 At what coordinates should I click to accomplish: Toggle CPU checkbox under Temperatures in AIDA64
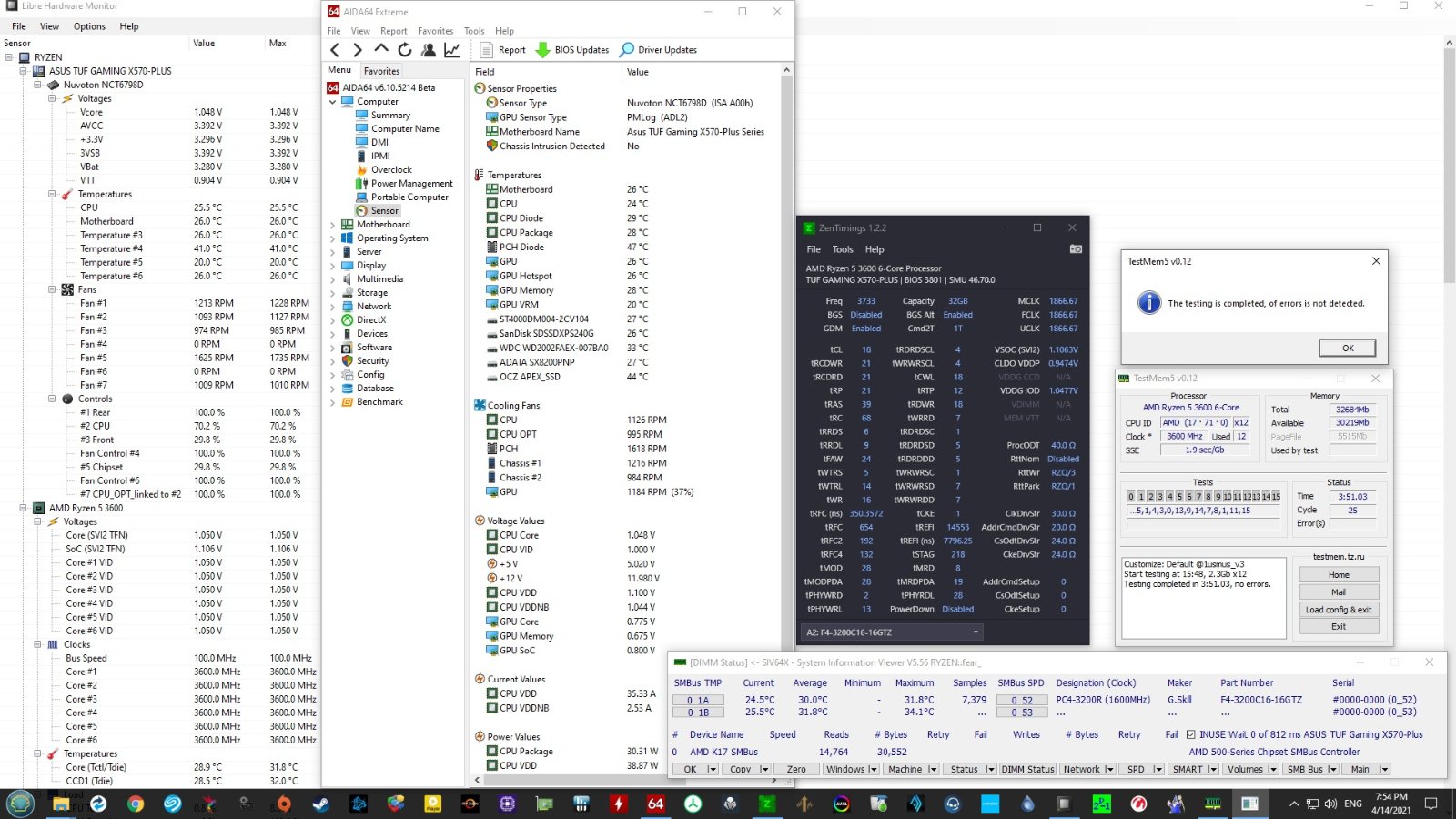coord(492,204)
